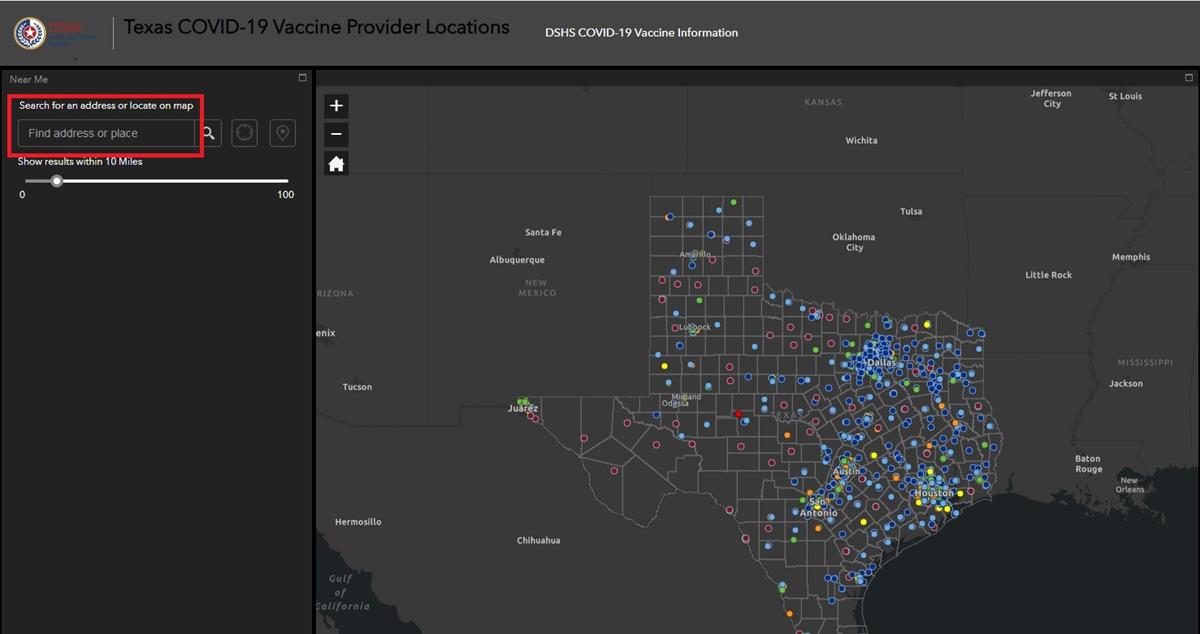Click the Chihuahua map label

(x=538, y=540)
